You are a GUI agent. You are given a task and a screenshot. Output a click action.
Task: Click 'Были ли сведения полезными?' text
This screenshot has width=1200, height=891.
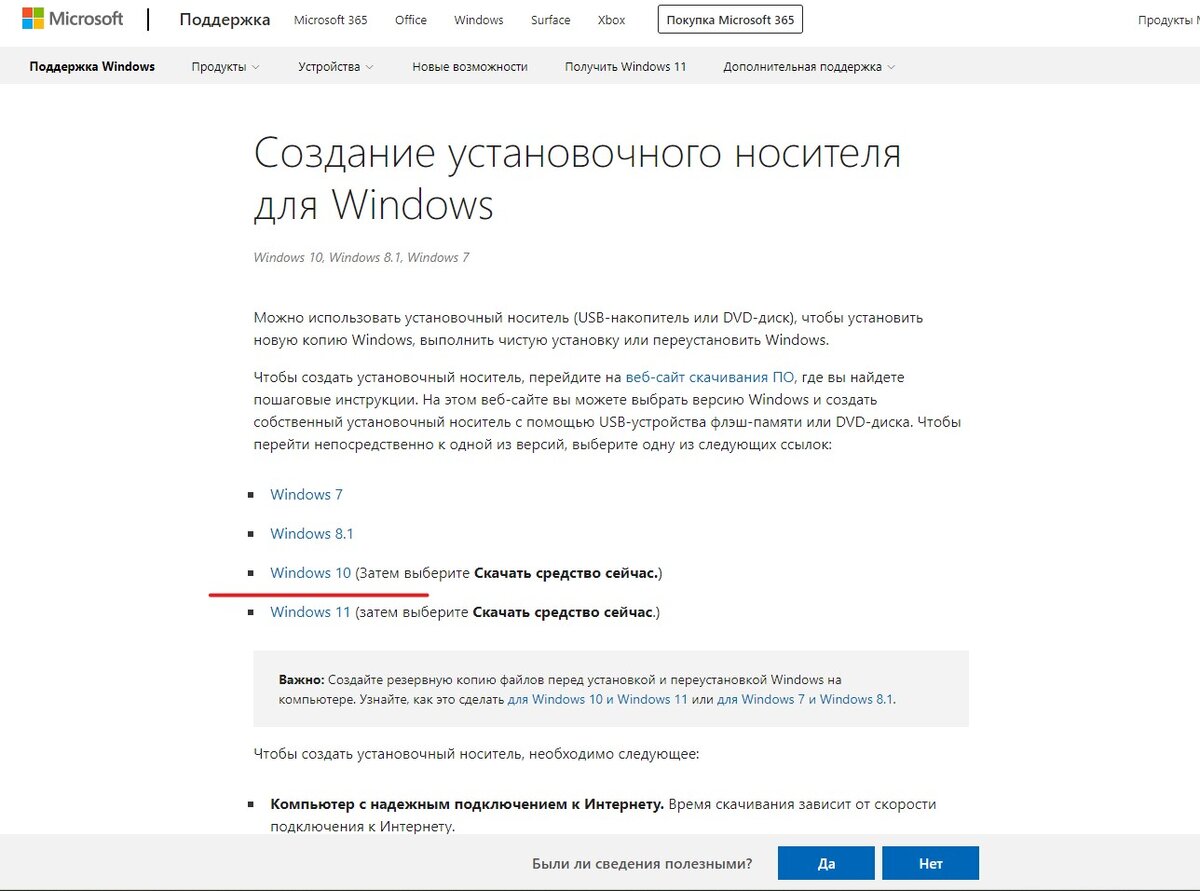(x=642, y=863)
